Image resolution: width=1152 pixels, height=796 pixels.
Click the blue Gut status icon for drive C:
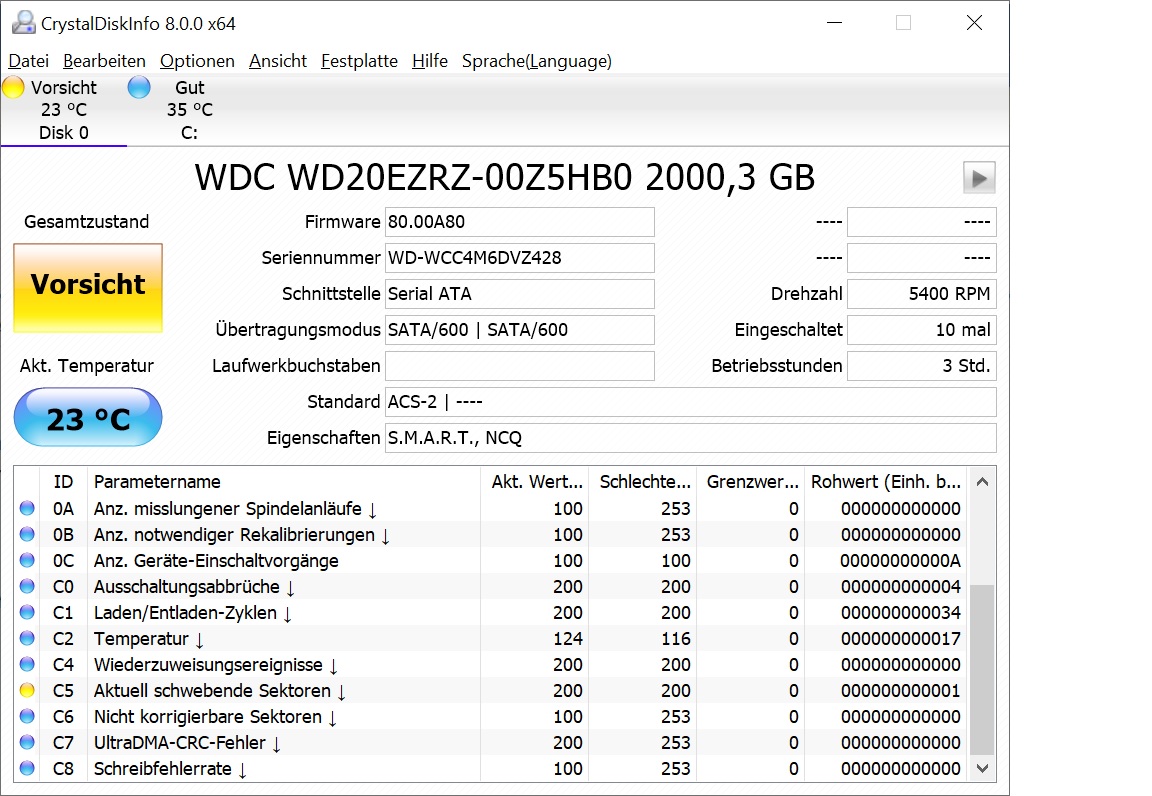(x=139, y=87)
